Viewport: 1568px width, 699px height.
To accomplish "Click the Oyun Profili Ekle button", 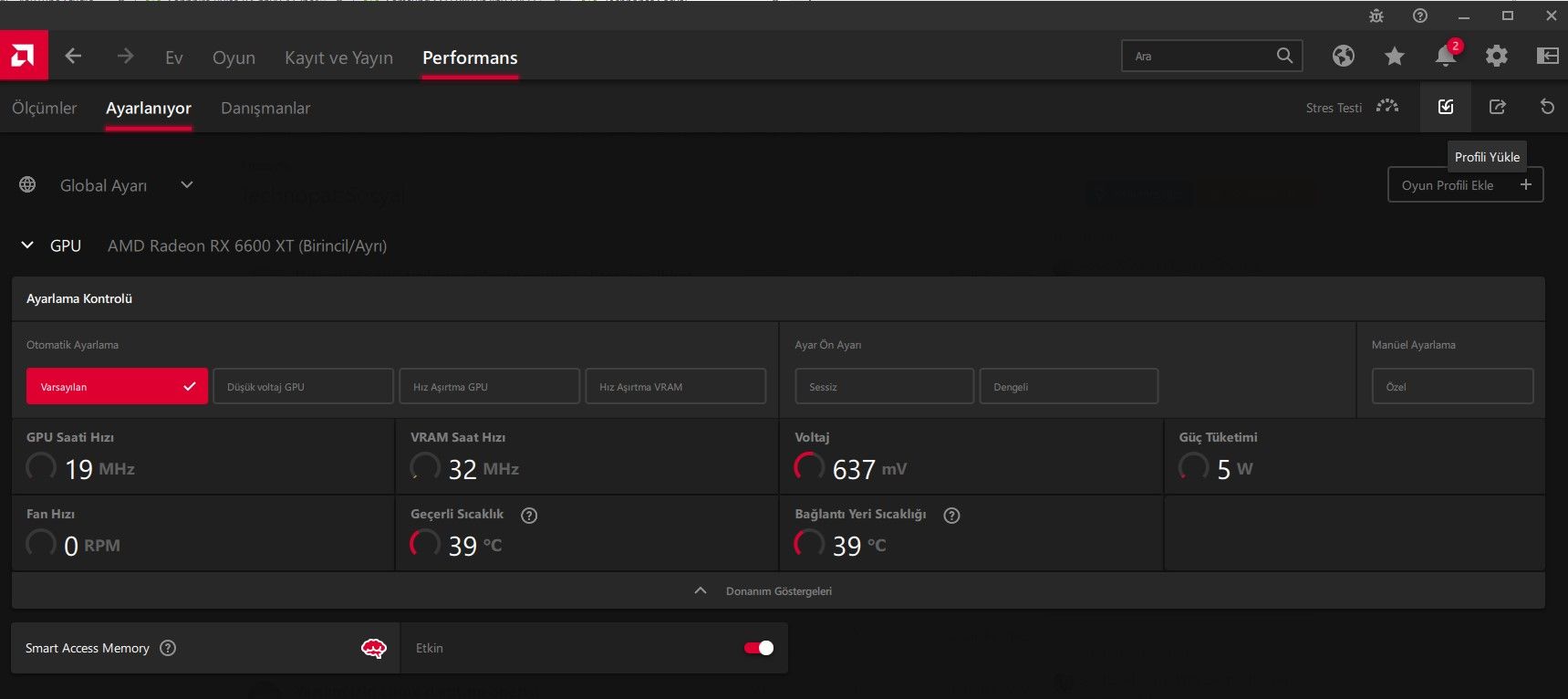I will click(1465, 184).
